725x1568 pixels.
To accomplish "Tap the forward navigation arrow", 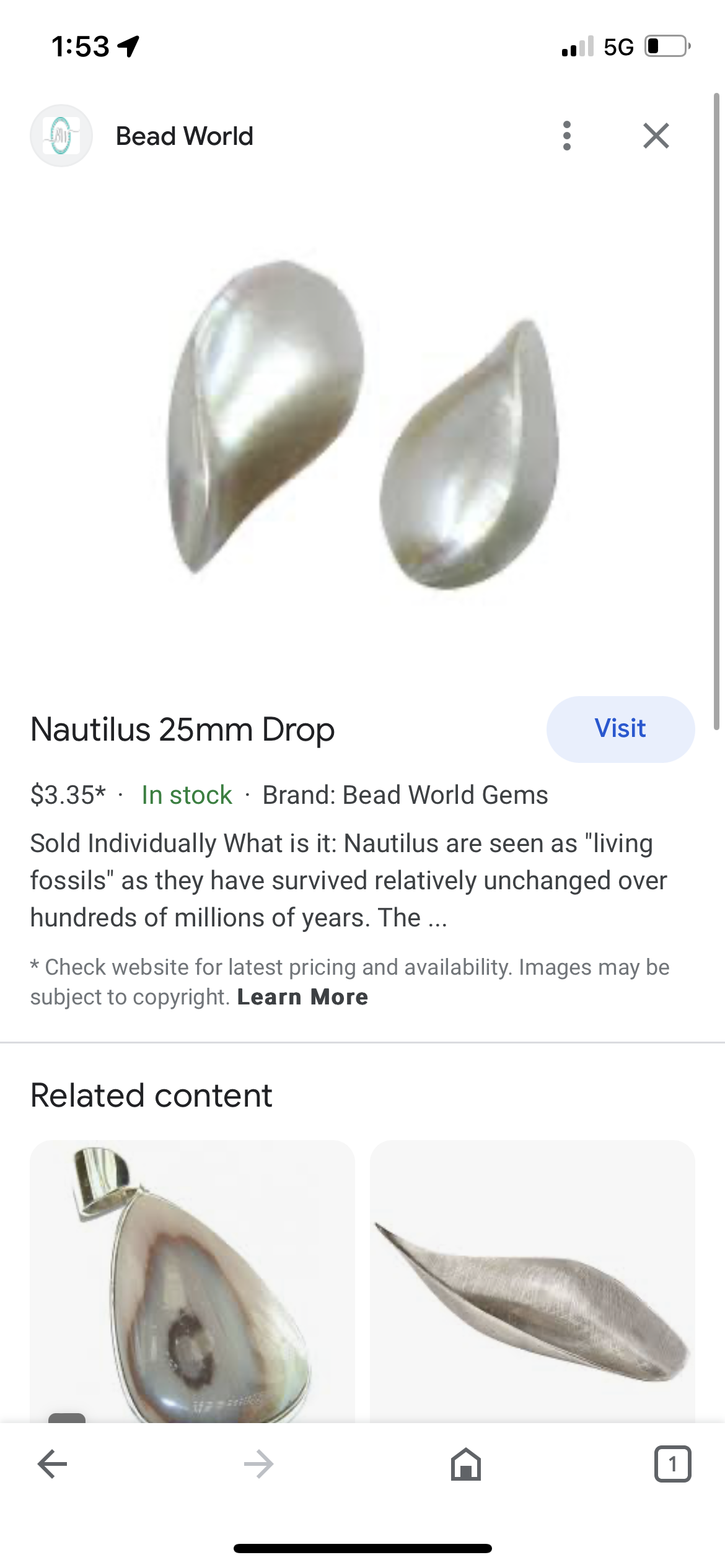I will 259,1464.
